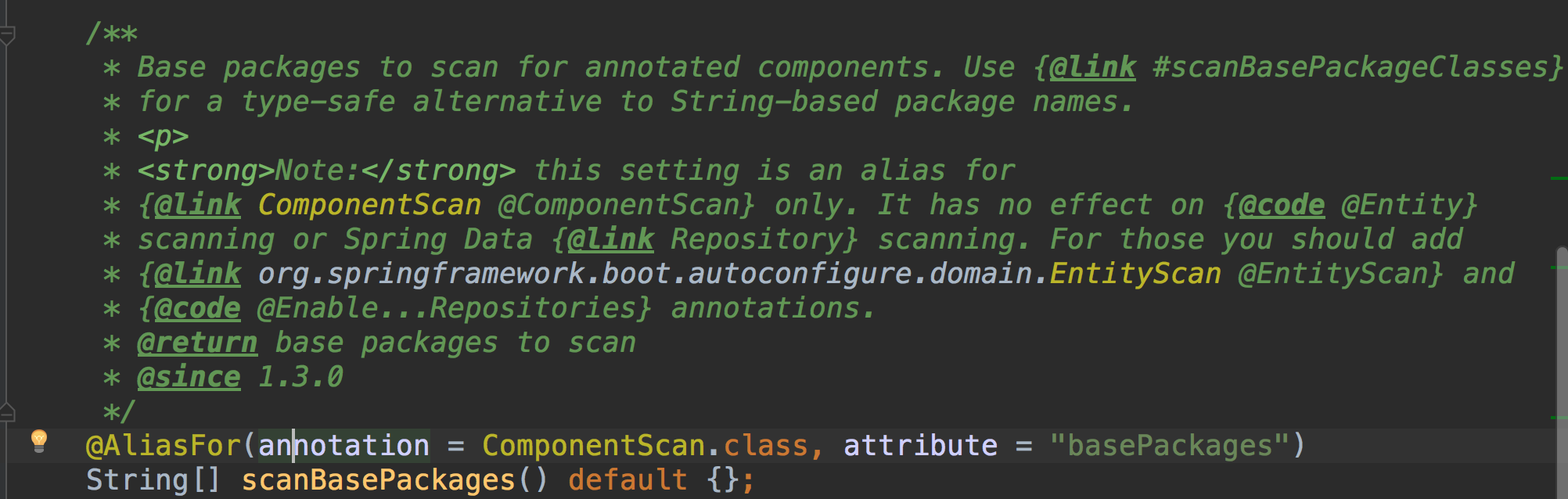Click the ComponentScan reference in the Javadoc
The image size is (1568, 499).
click(x=369, y=205)
